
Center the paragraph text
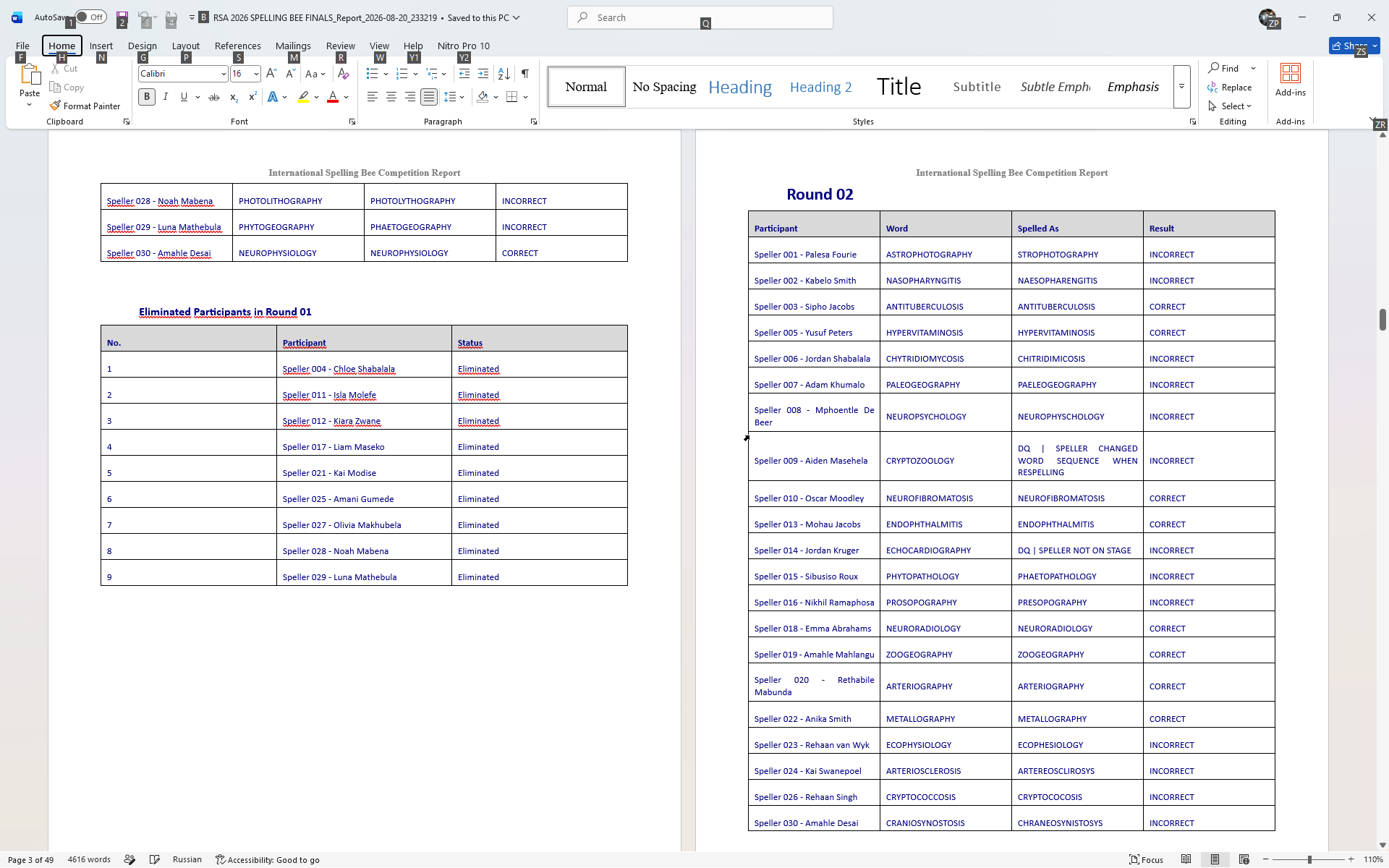[391, 97]
